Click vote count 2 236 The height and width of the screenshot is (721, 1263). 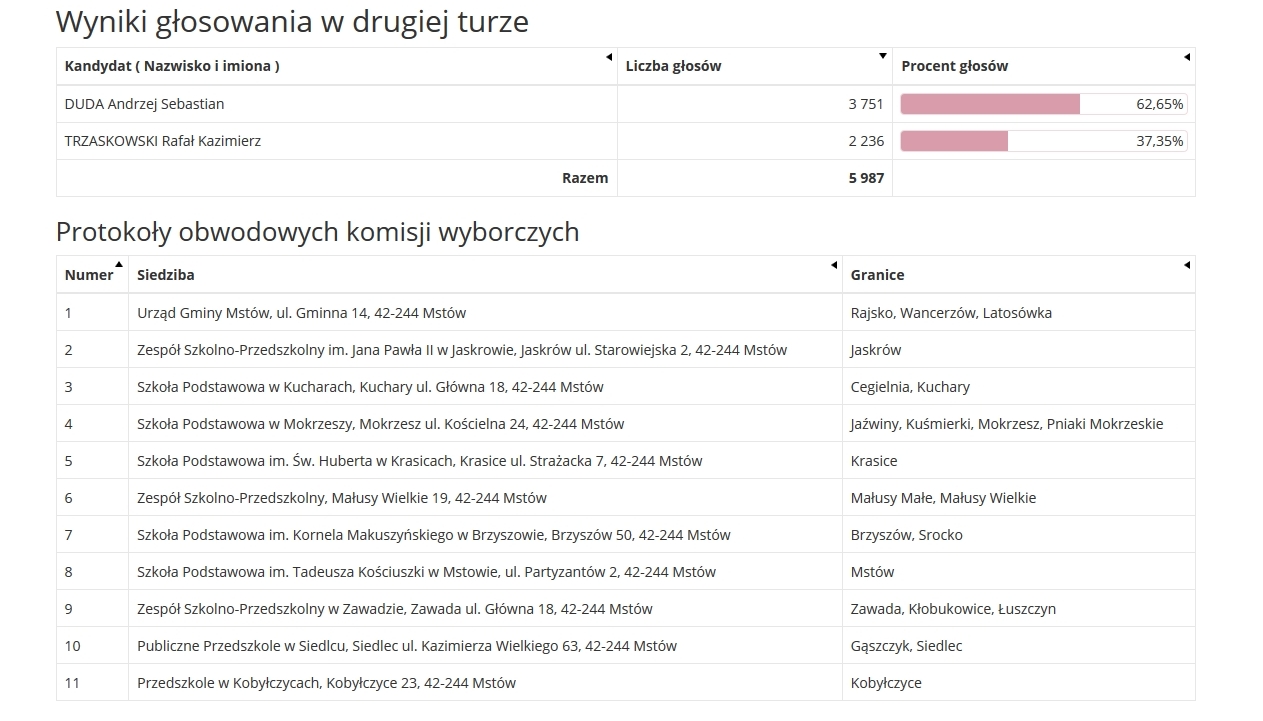(x=866, y=141)
